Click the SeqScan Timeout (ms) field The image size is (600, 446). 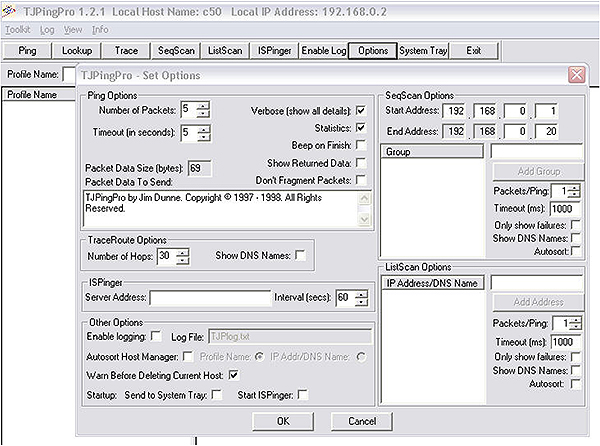coord(565,208)
